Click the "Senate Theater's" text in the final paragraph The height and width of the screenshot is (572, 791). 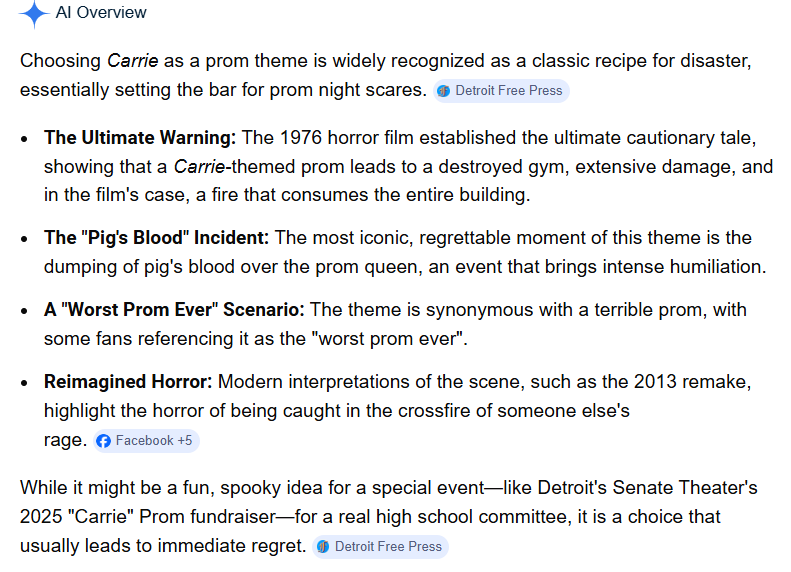point(692,489)
